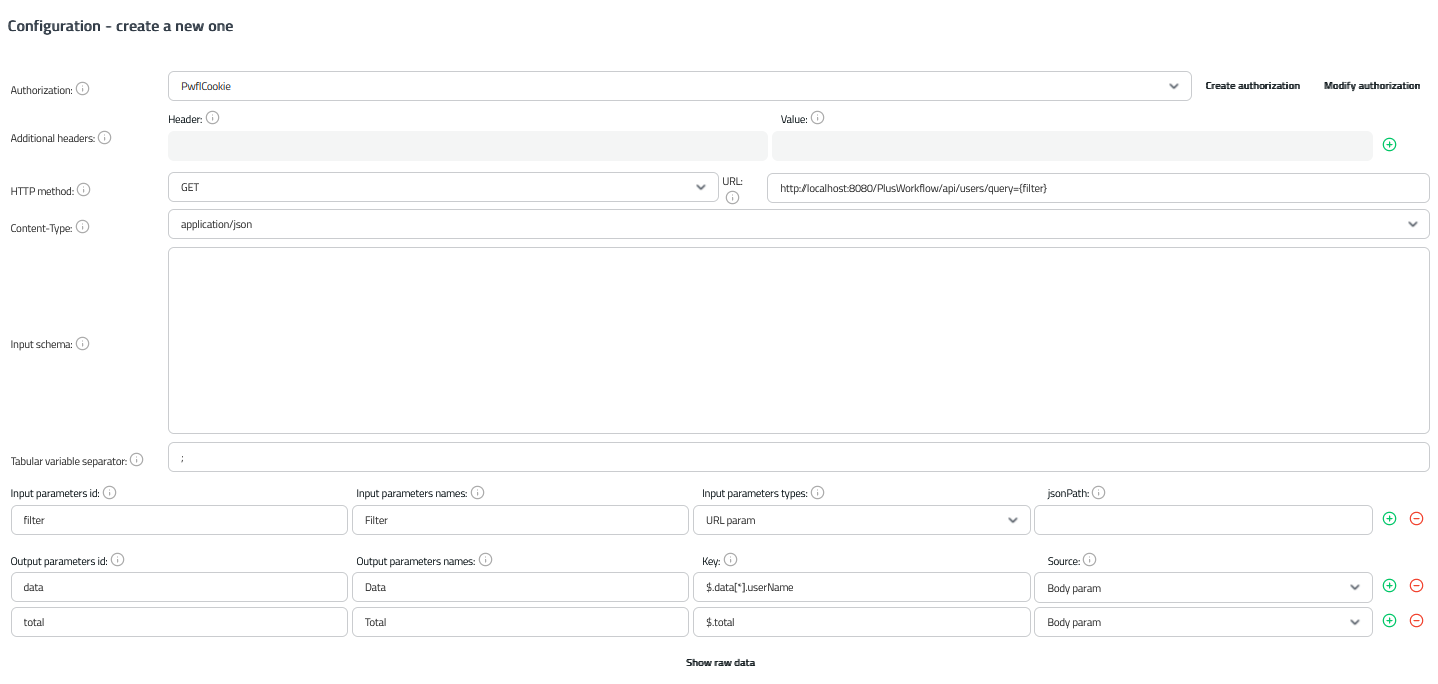Click the Create authorization button
Image resolution: width=1438 pixels, height=684 pixels.
[x=1252, y=86]
